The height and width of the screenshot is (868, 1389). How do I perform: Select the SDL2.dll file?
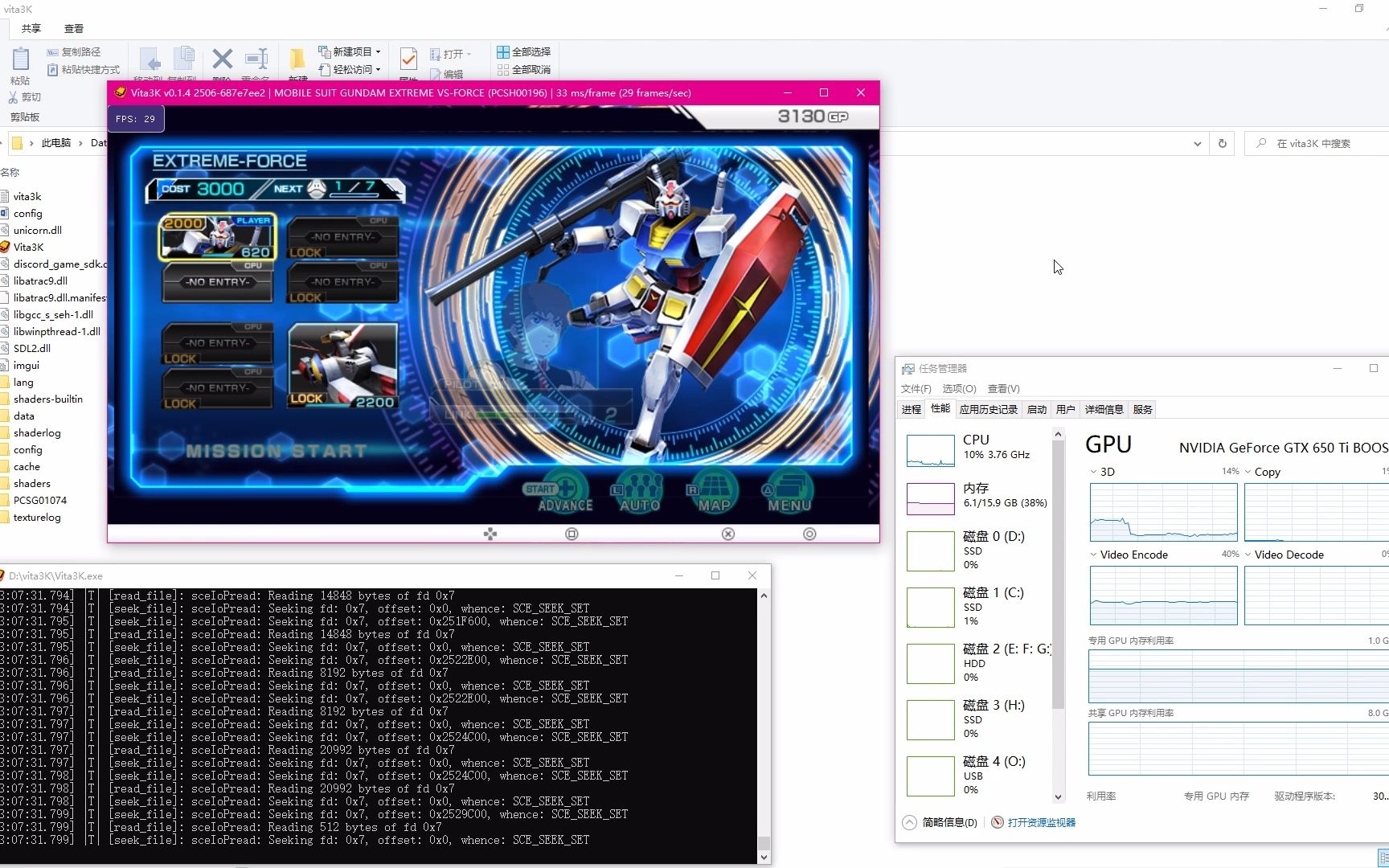[x=32, y=348]
